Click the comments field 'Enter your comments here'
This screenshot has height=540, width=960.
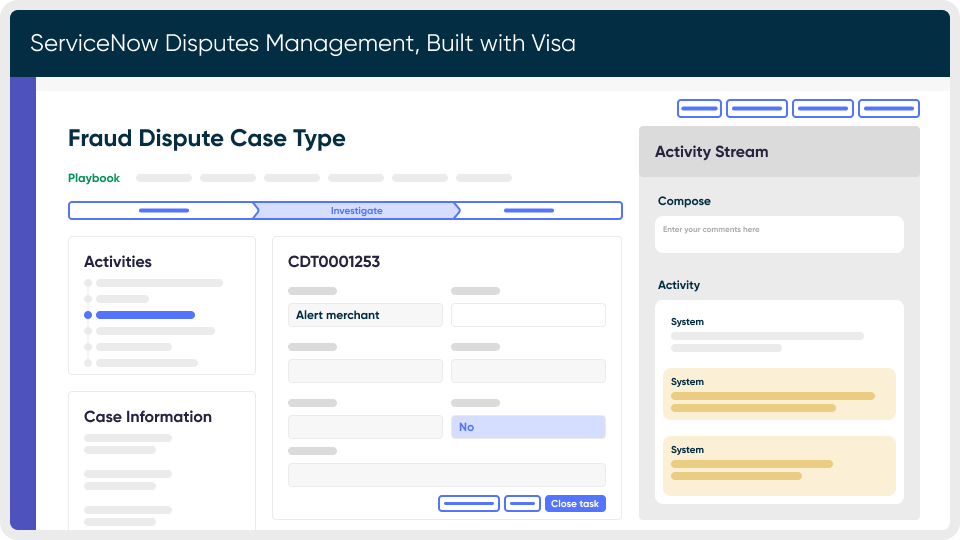(x=779, y=234)
